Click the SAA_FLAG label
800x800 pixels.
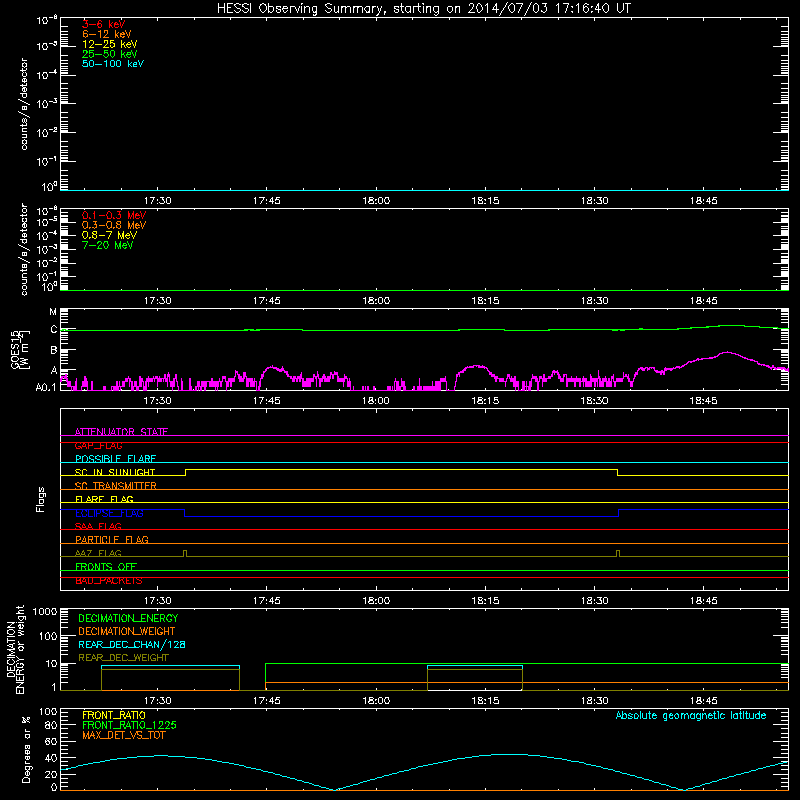point(98,526)
